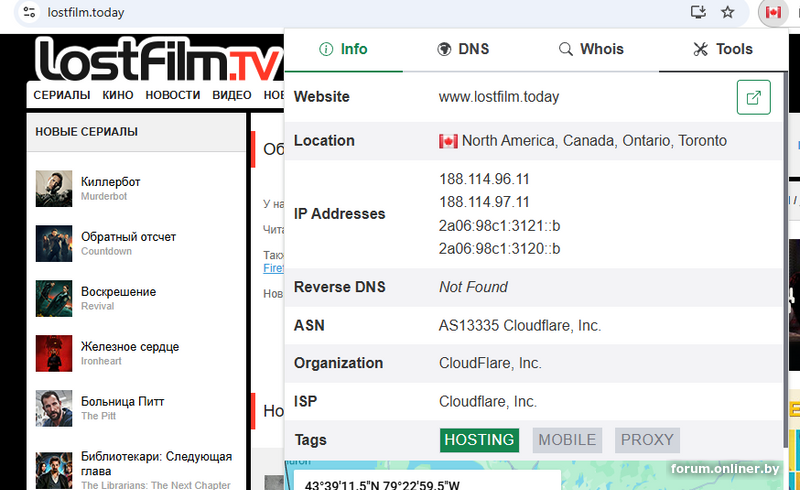800x490 pixels.
Task: Click the MOBILE tag
Action: (x=567, y=440)
